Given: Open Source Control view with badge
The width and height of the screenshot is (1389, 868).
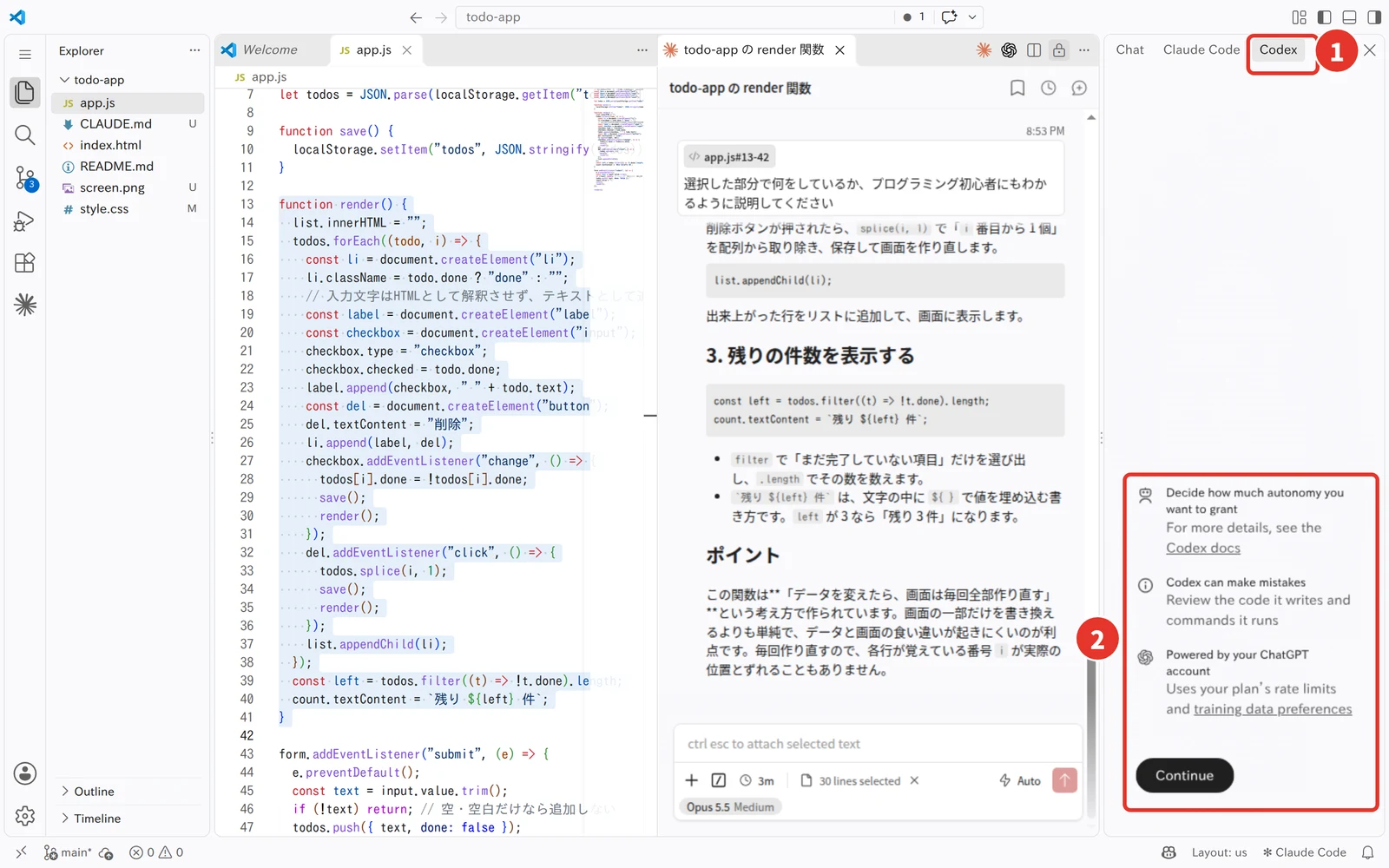Looking at the screenshot, I should pyautogui.click(x=25, y=178).
